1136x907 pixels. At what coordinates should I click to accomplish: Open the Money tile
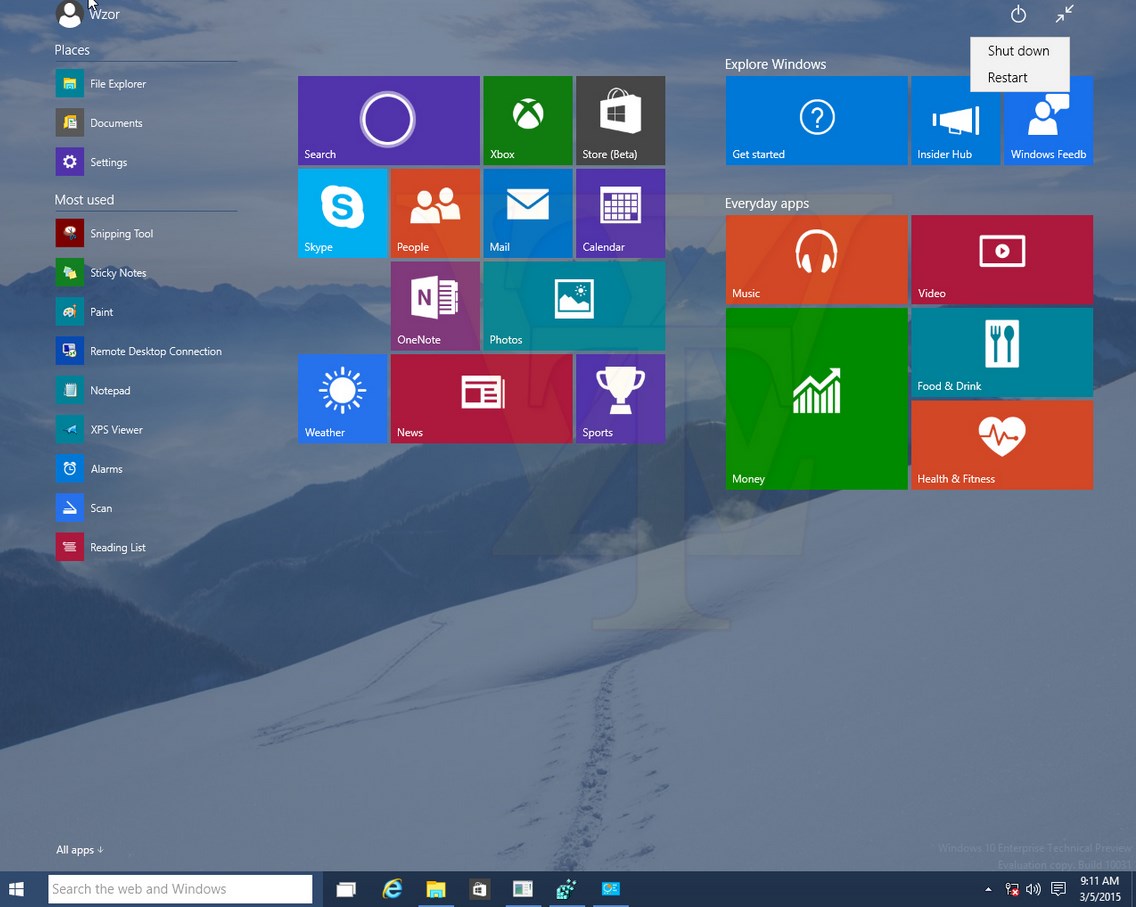point(816,398)
